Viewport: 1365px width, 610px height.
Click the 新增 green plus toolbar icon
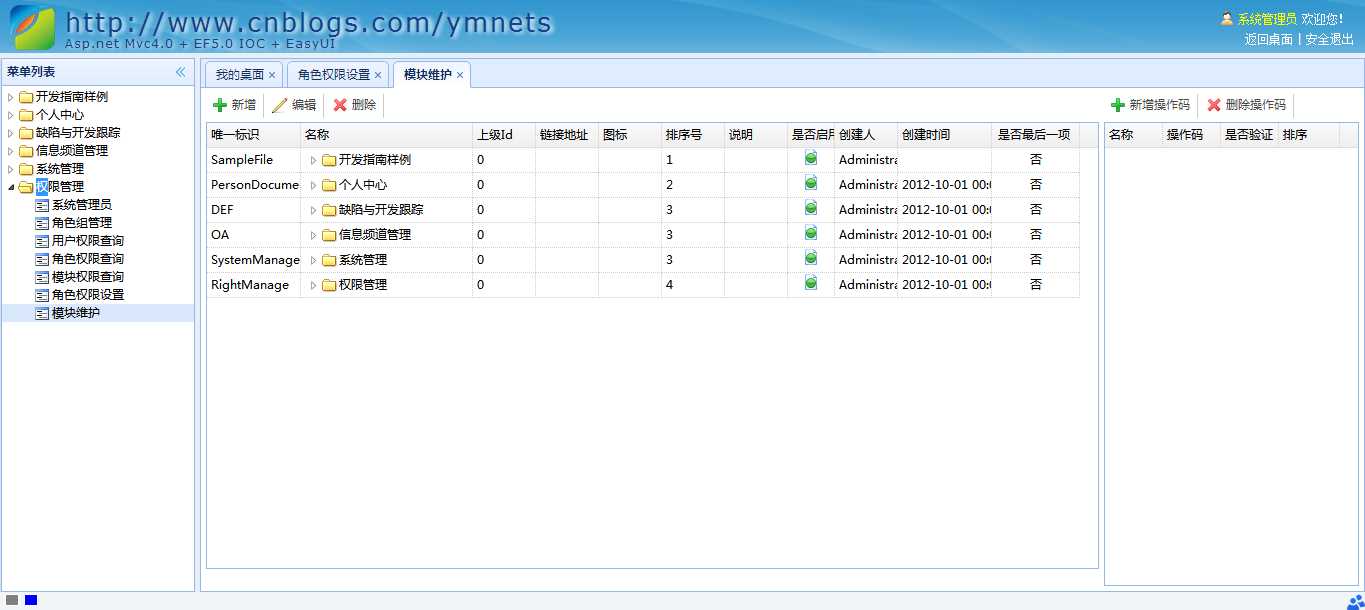[222, 104]
